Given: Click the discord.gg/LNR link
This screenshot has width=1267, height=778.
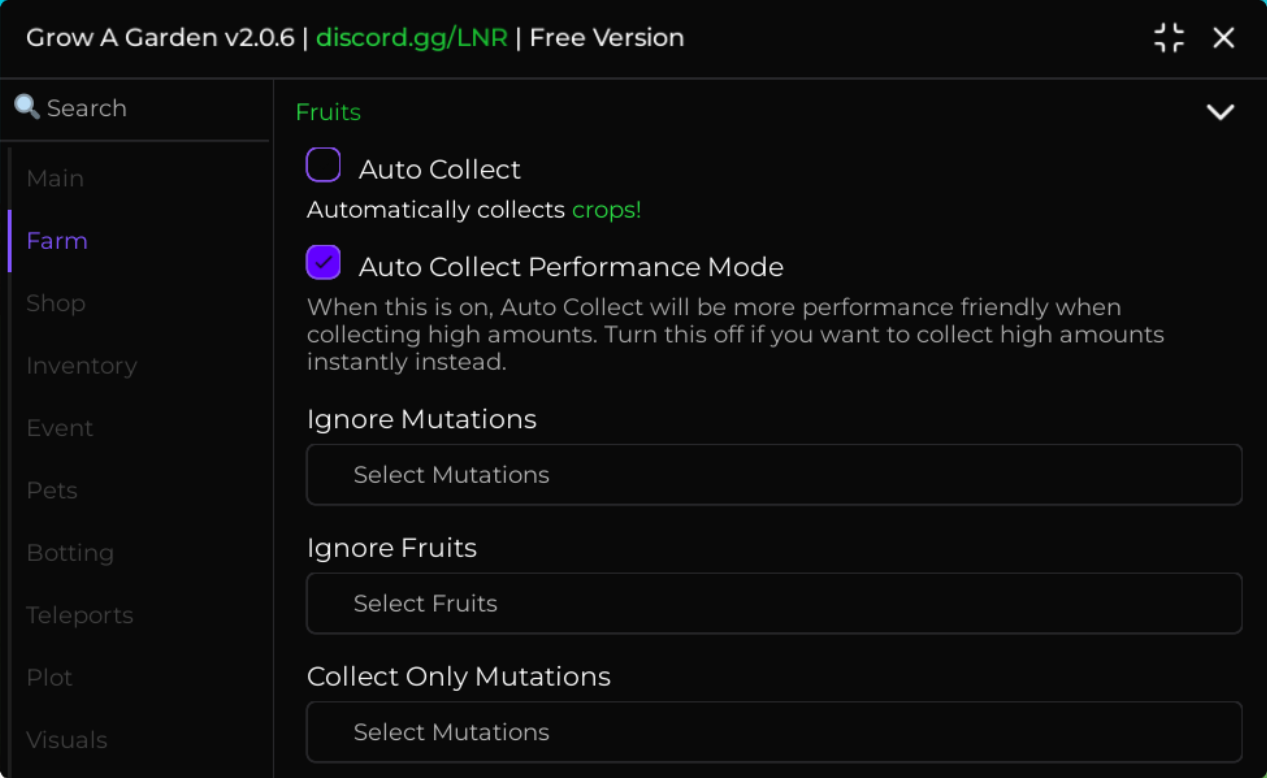Looking at the screenshot, I should pos(412,38).
